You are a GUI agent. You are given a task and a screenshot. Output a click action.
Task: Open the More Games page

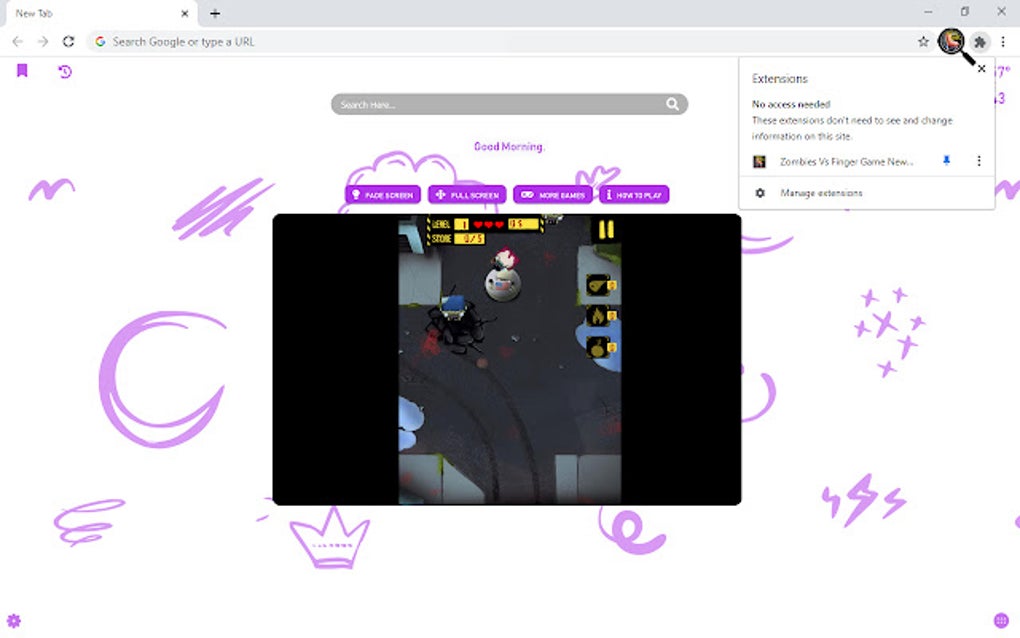tap(554, 194)
